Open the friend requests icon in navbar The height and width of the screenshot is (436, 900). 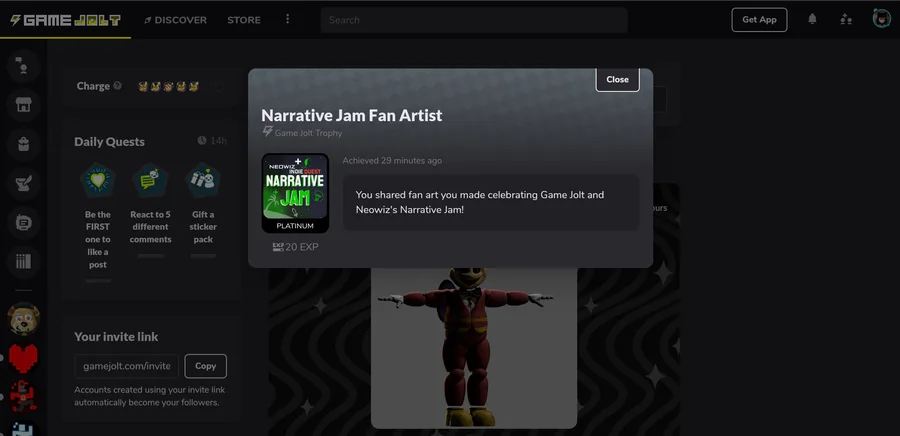pos(846,20)
